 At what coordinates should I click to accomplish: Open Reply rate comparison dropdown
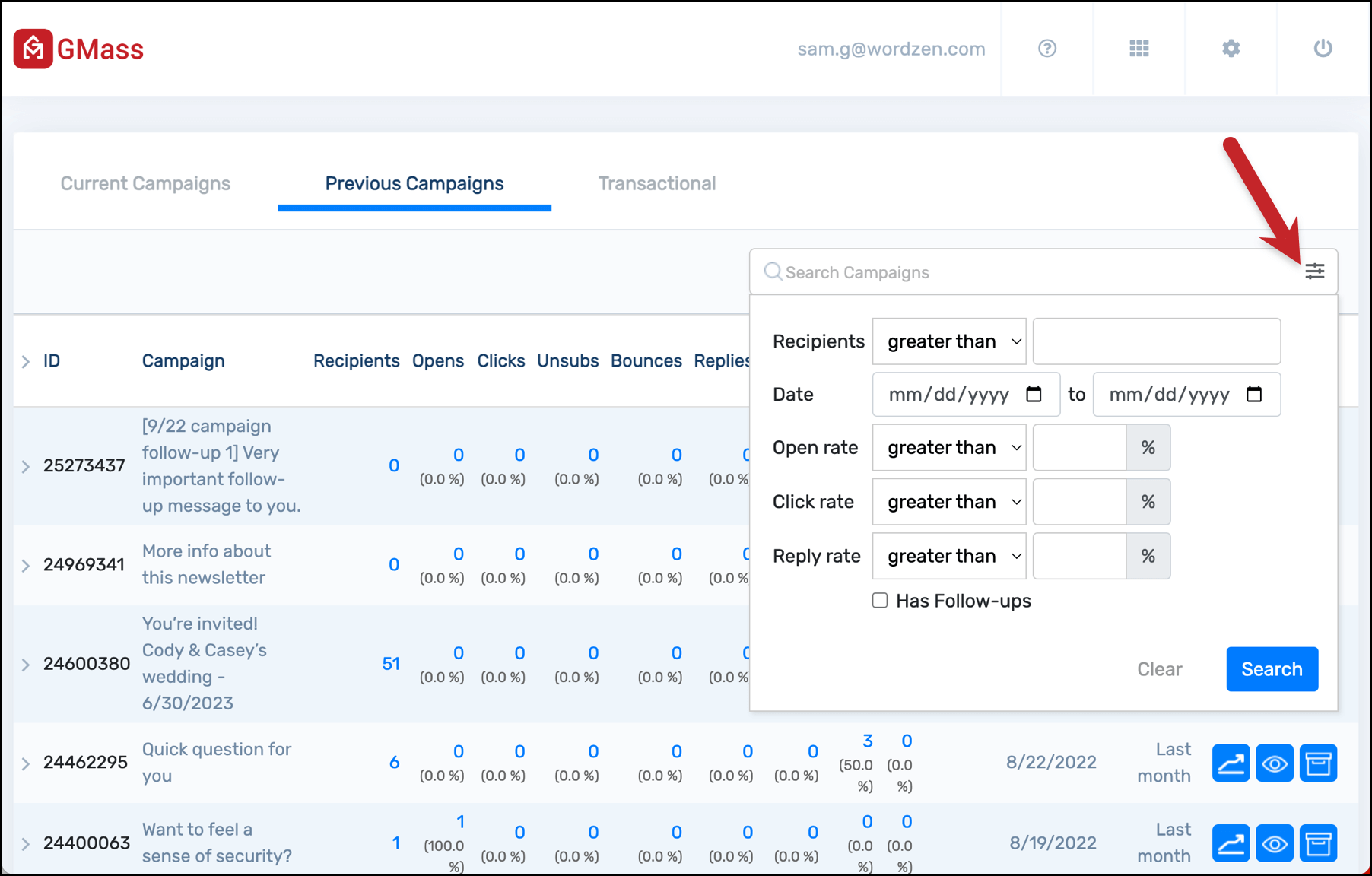(949, 556)
